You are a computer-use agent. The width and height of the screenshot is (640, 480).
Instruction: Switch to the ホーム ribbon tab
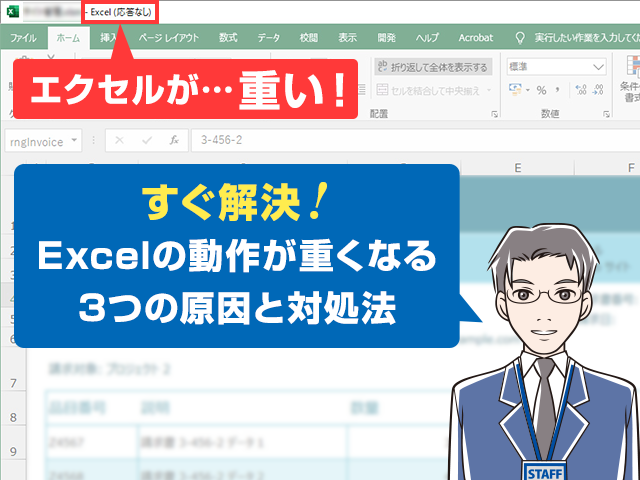[x=68, y=38]
